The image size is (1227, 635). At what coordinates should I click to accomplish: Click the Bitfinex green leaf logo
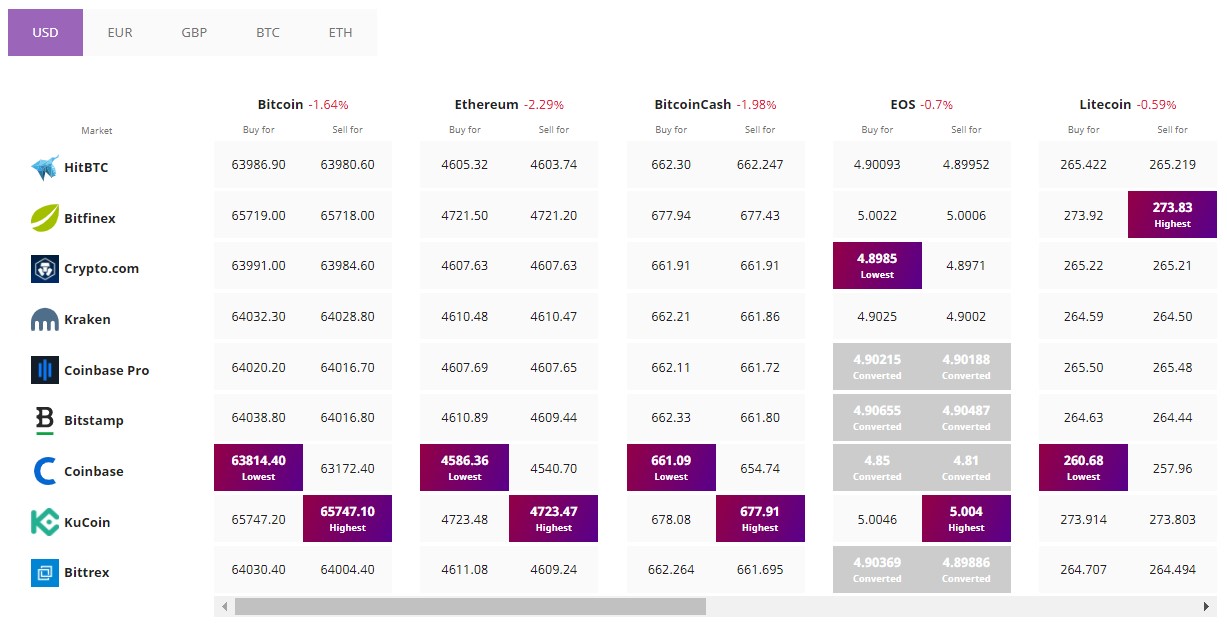coord(45,218)
